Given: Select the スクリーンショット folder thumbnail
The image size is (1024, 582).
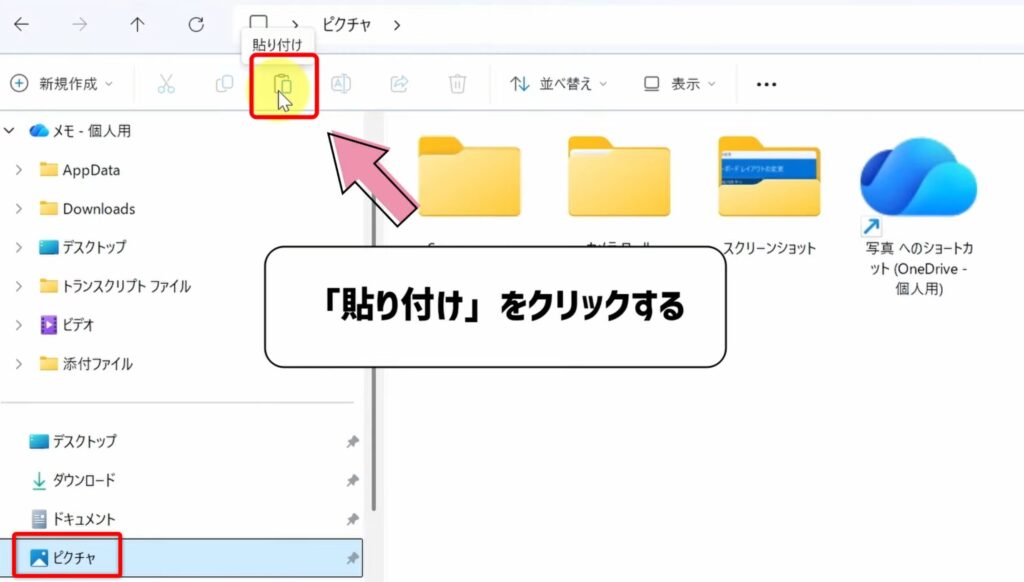Looking at the screenshot, I should (x=768, y=178).
